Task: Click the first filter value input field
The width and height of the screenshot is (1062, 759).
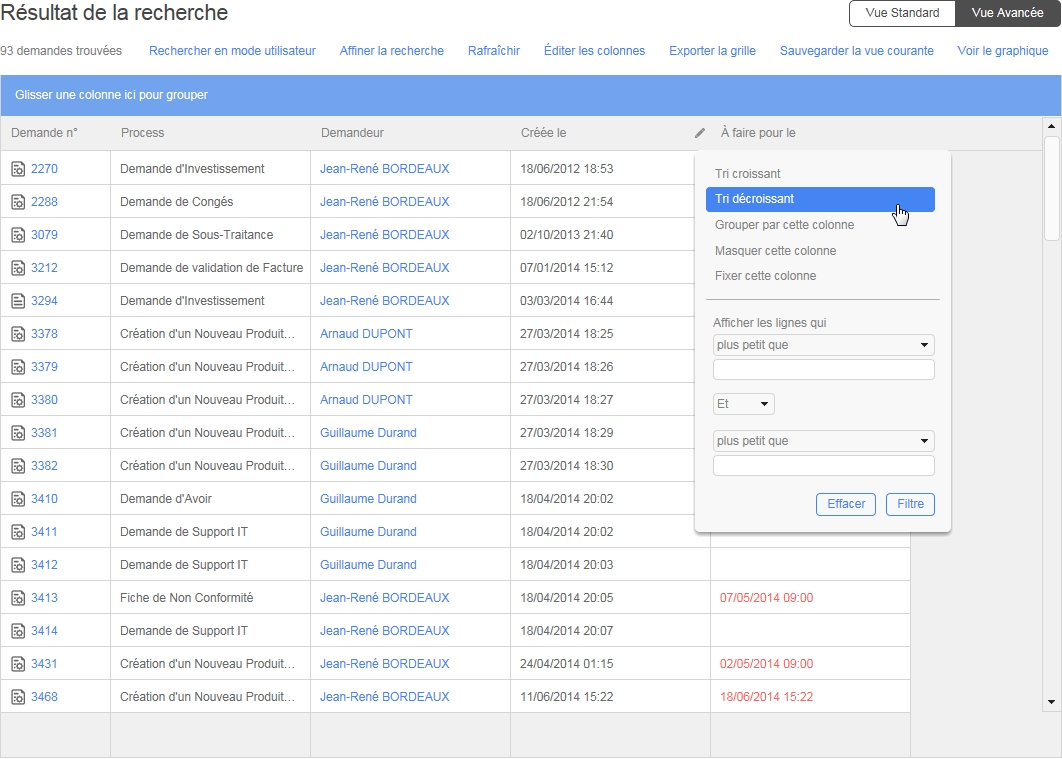Action: (x=823, y=370)
